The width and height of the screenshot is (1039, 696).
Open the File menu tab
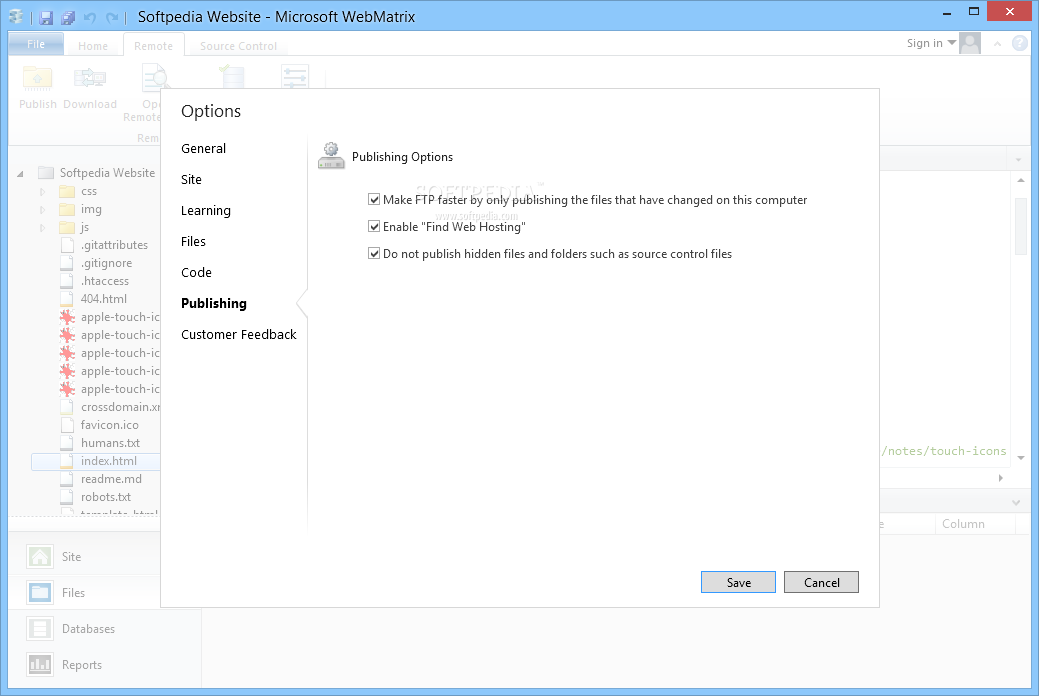coord(36,44)
